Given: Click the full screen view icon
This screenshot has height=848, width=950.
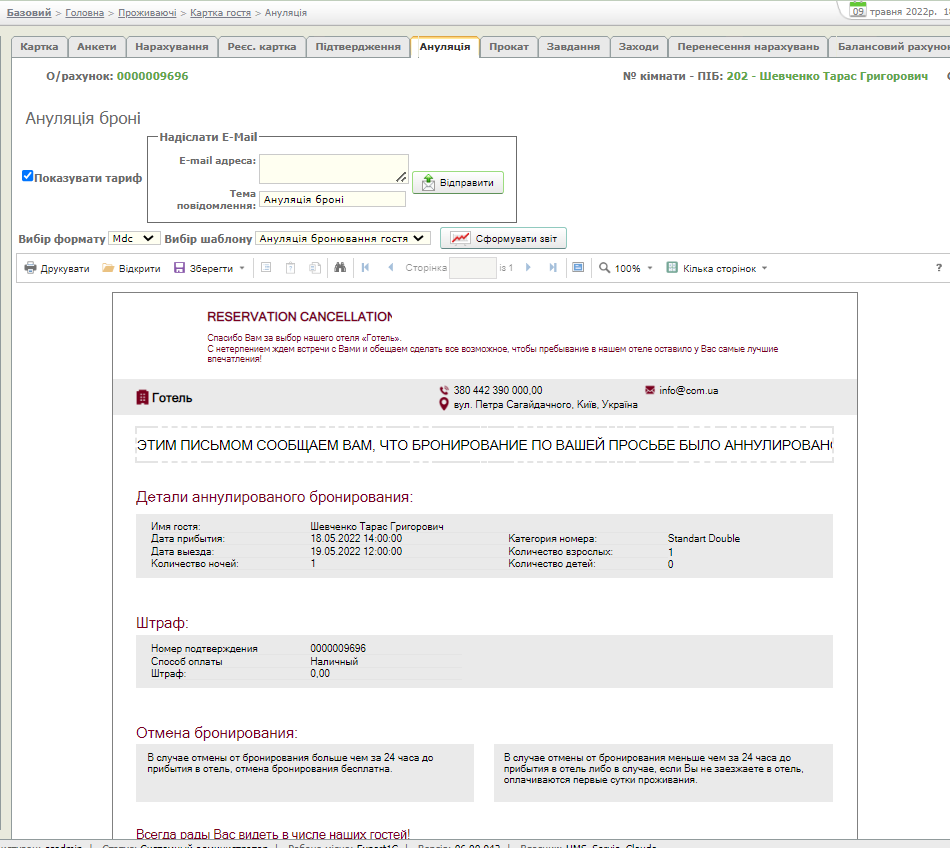Looking at the screenshot, I should (x=578, y=268).
